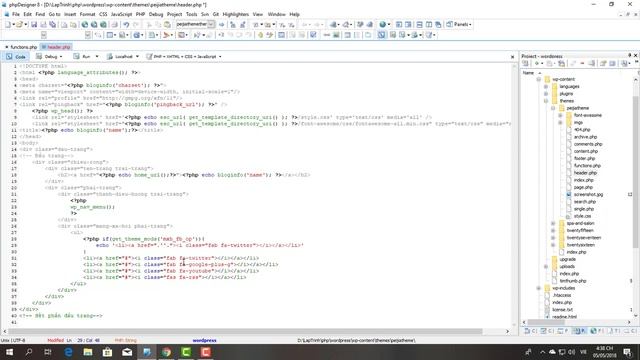640x360 pixels.
Task: Close the editor pane with the X button
Action: 512,57
